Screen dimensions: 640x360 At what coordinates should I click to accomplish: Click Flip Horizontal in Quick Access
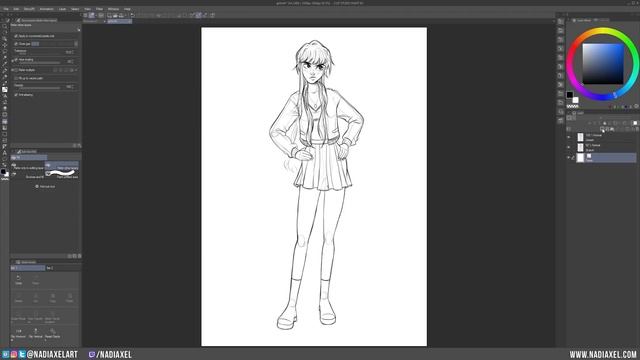(x=18, y=333)
